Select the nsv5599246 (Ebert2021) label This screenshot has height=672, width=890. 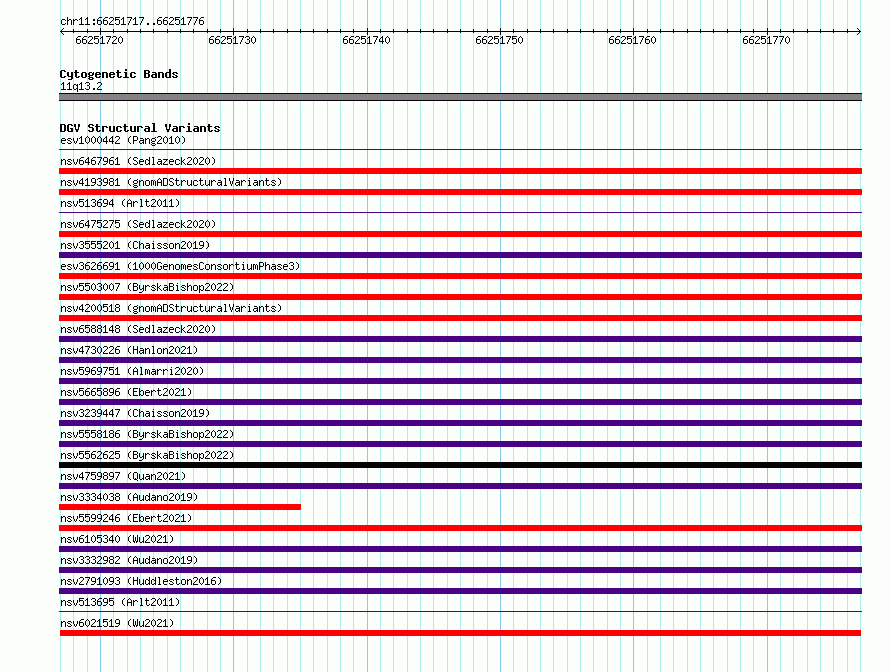pyautogui.click(x=126, y=518)
